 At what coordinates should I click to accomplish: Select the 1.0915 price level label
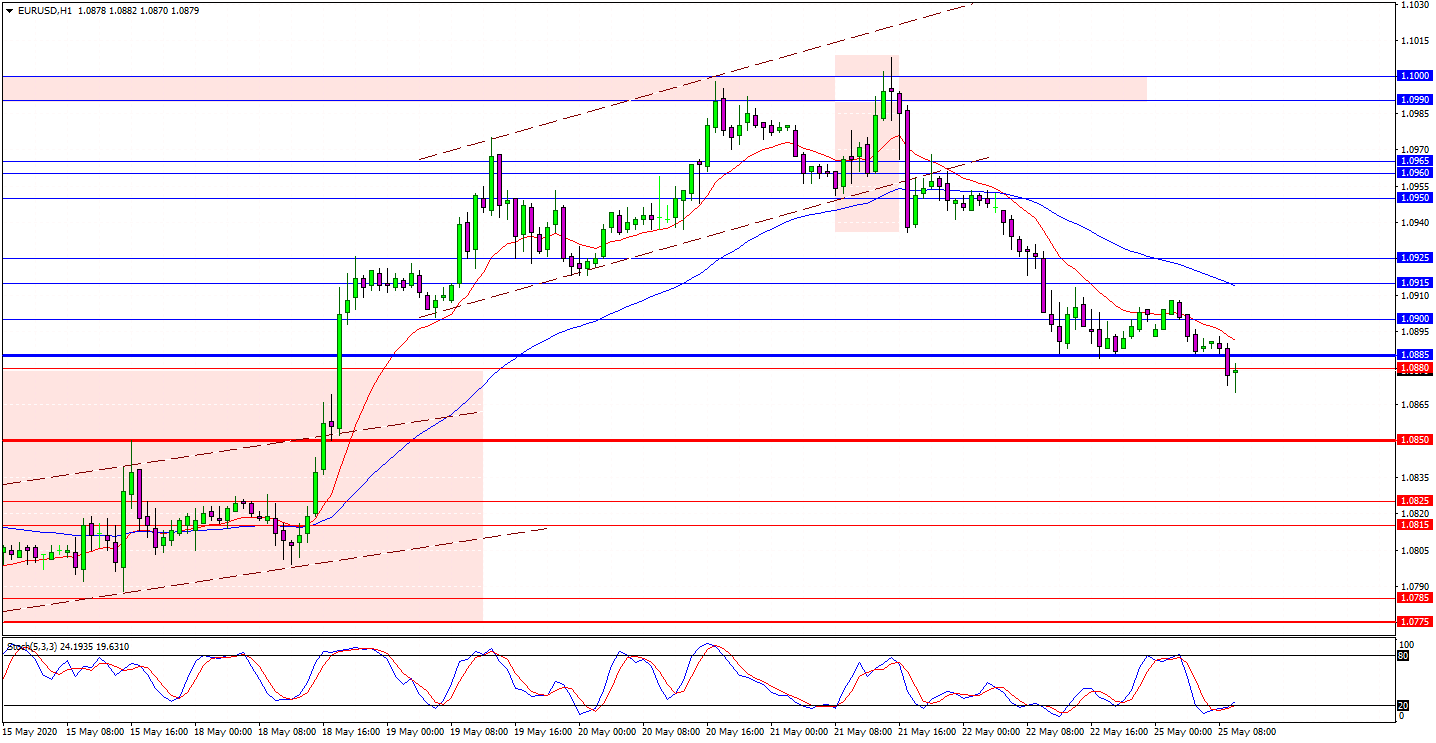1414,283
